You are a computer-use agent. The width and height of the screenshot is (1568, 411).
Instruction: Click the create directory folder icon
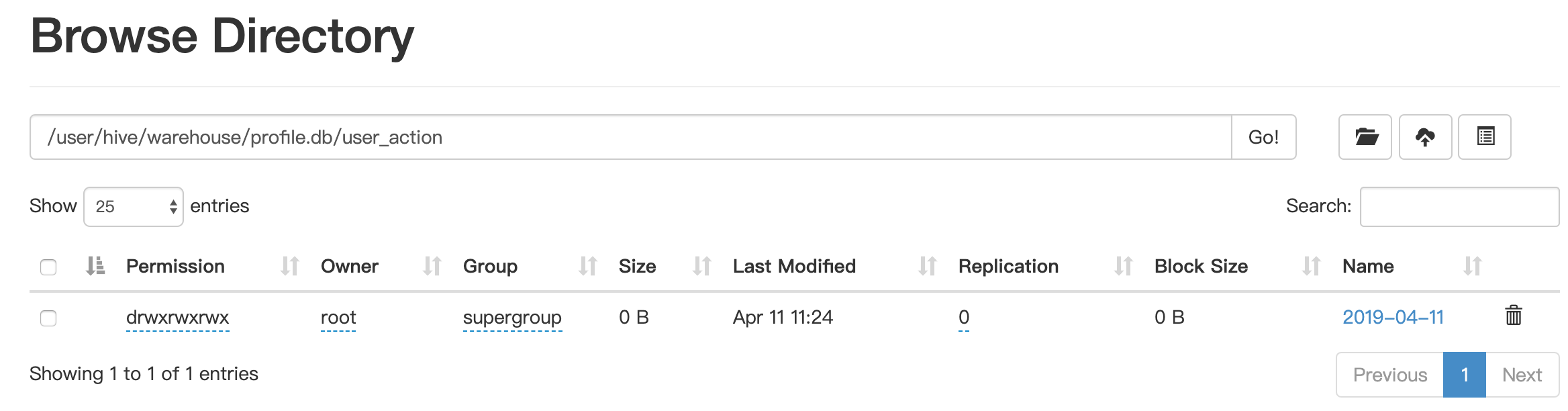1365,137
